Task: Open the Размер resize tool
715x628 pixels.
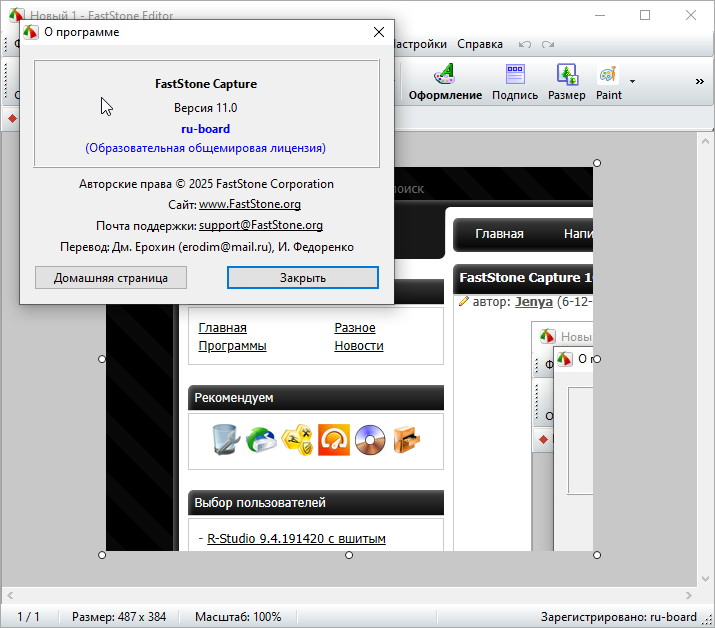Action: coord(566,82)
